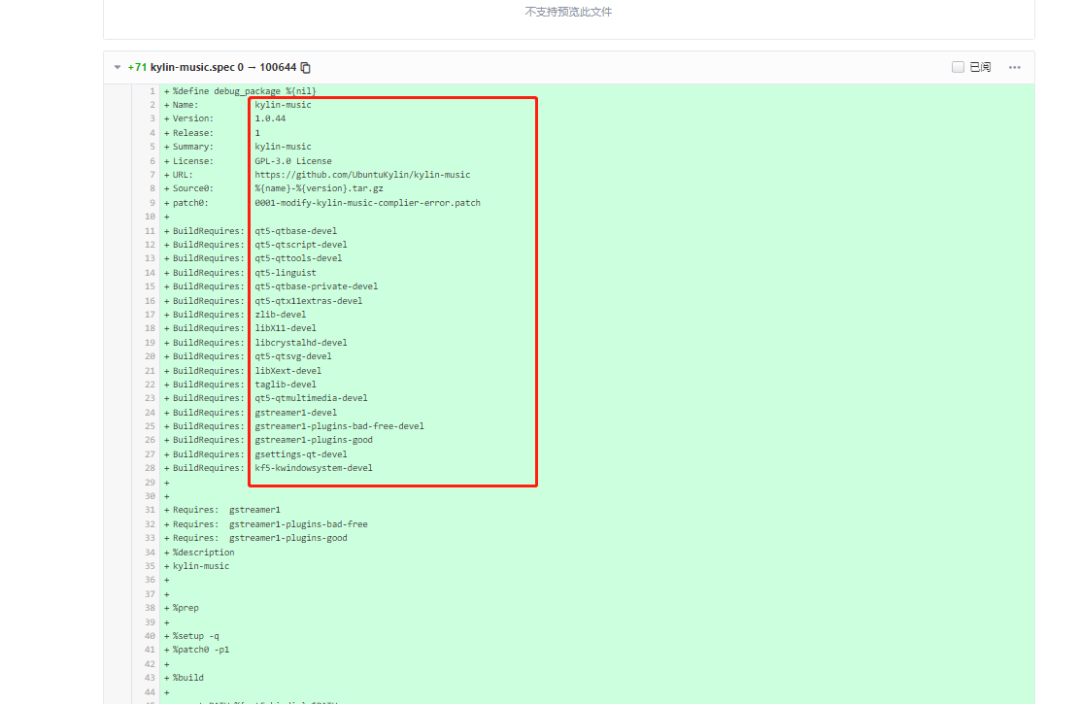1080x704 pixels.
Task: Click 'gstreamer1-devel' on line 24
Action: (295, 413)
